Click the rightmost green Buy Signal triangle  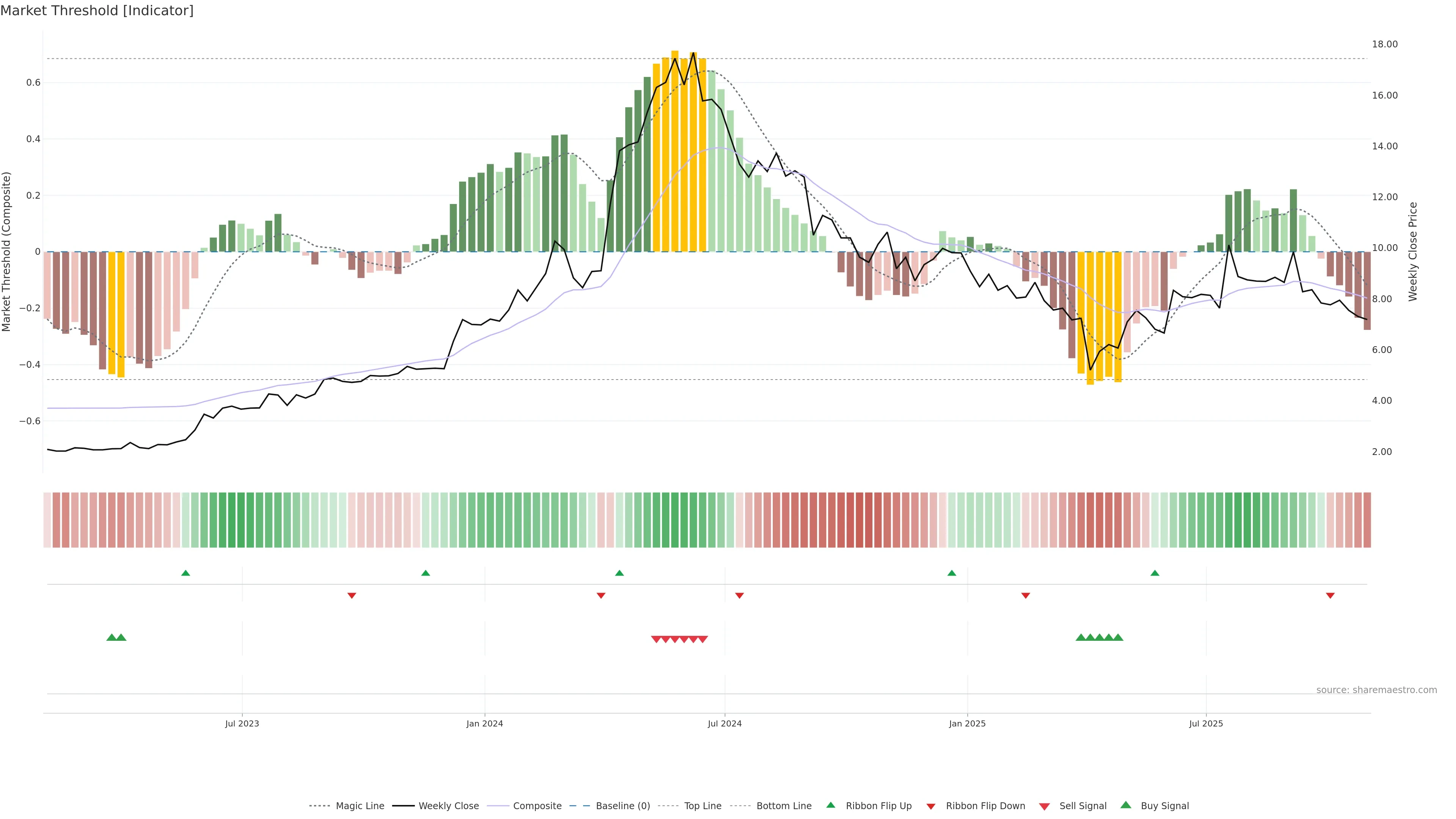coord(1117,637)
